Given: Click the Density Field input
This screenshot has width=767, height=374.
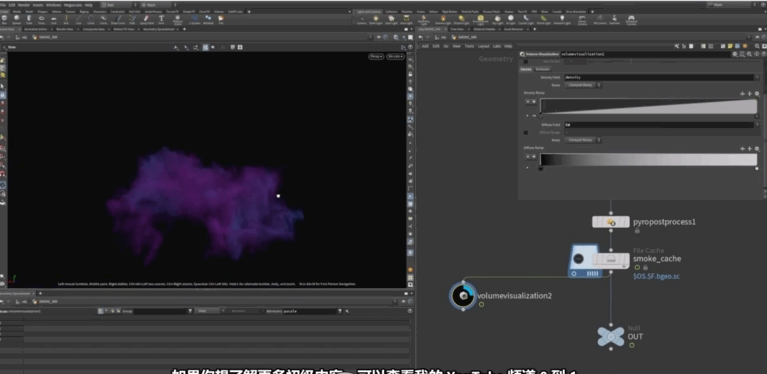Looking at the screenshot, I should 659,77.
